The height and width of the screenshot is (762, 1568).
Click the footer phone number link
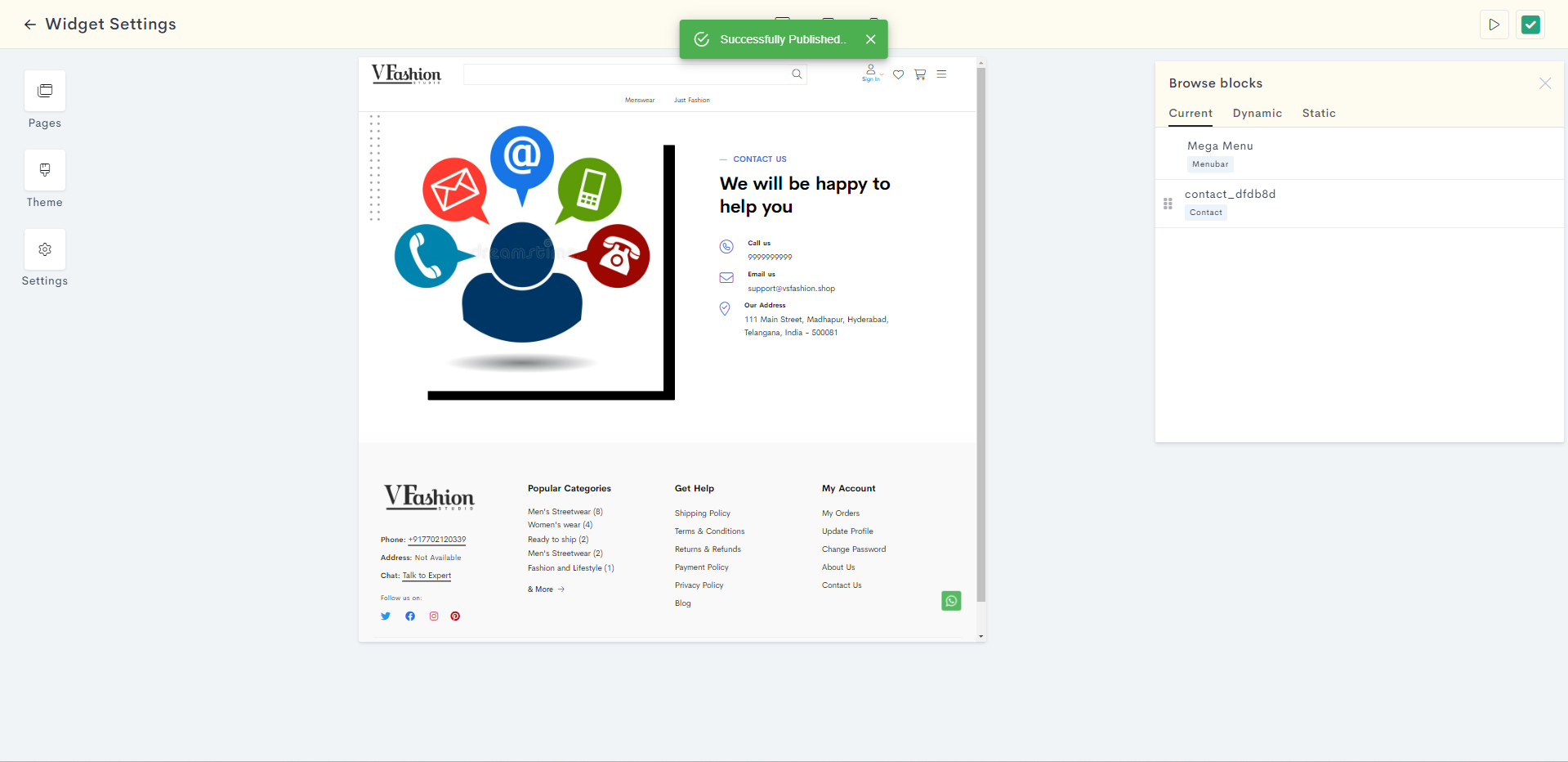tap(437, 540)
